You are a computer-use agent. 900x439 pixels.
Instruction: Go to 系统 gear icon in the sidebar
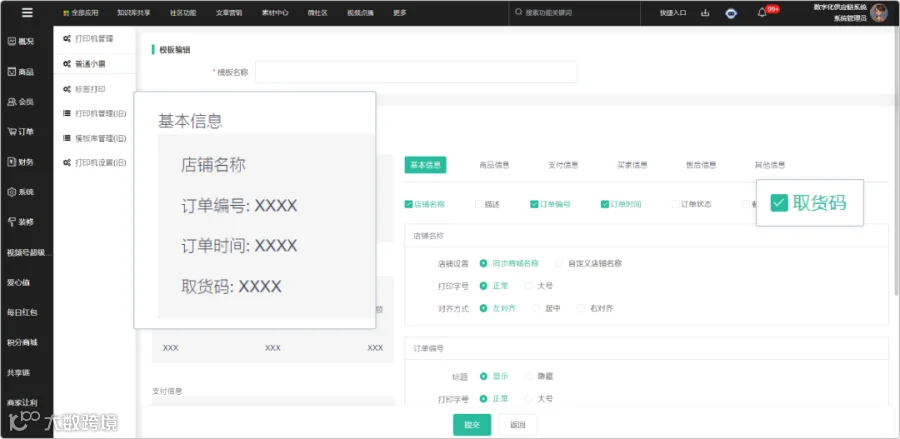11,192
